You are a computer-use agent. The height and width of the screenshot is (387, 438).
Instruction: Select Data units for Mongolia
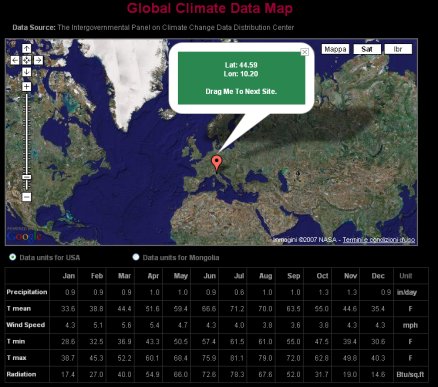(x=136, y=257)
